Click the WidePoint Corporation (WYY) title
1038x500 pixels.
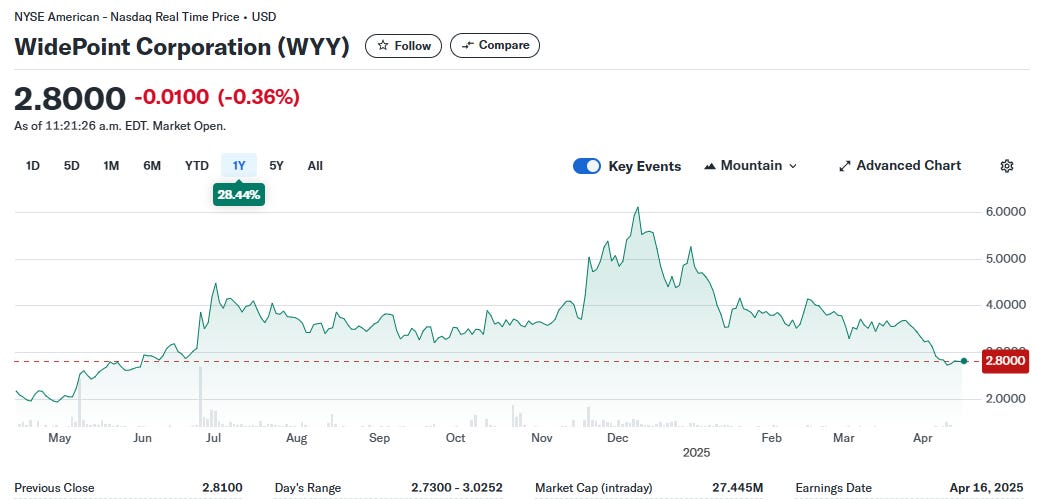click(x=182, y=47)
